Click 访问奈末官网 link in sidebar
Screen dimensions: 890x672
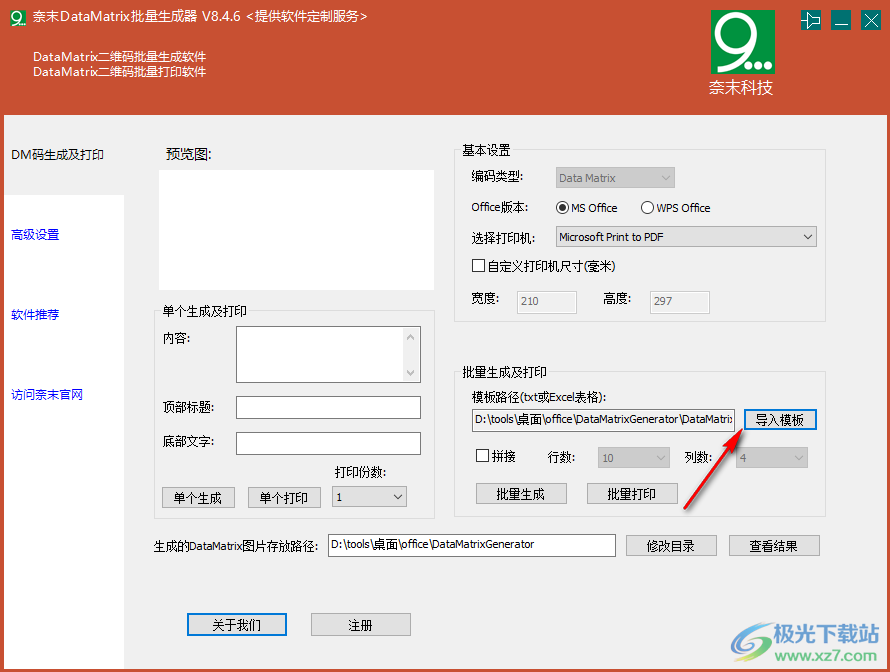click(x=47, y=394)
